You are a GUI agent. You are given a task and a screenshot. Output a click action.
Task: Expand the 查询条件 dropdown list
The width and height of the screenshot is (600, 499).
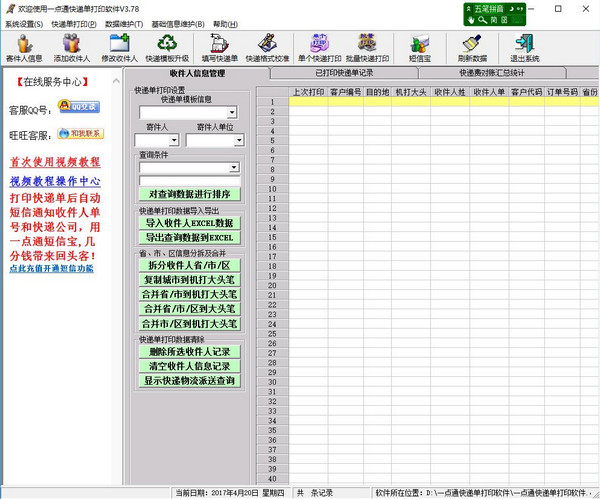[x=234, y=168]
